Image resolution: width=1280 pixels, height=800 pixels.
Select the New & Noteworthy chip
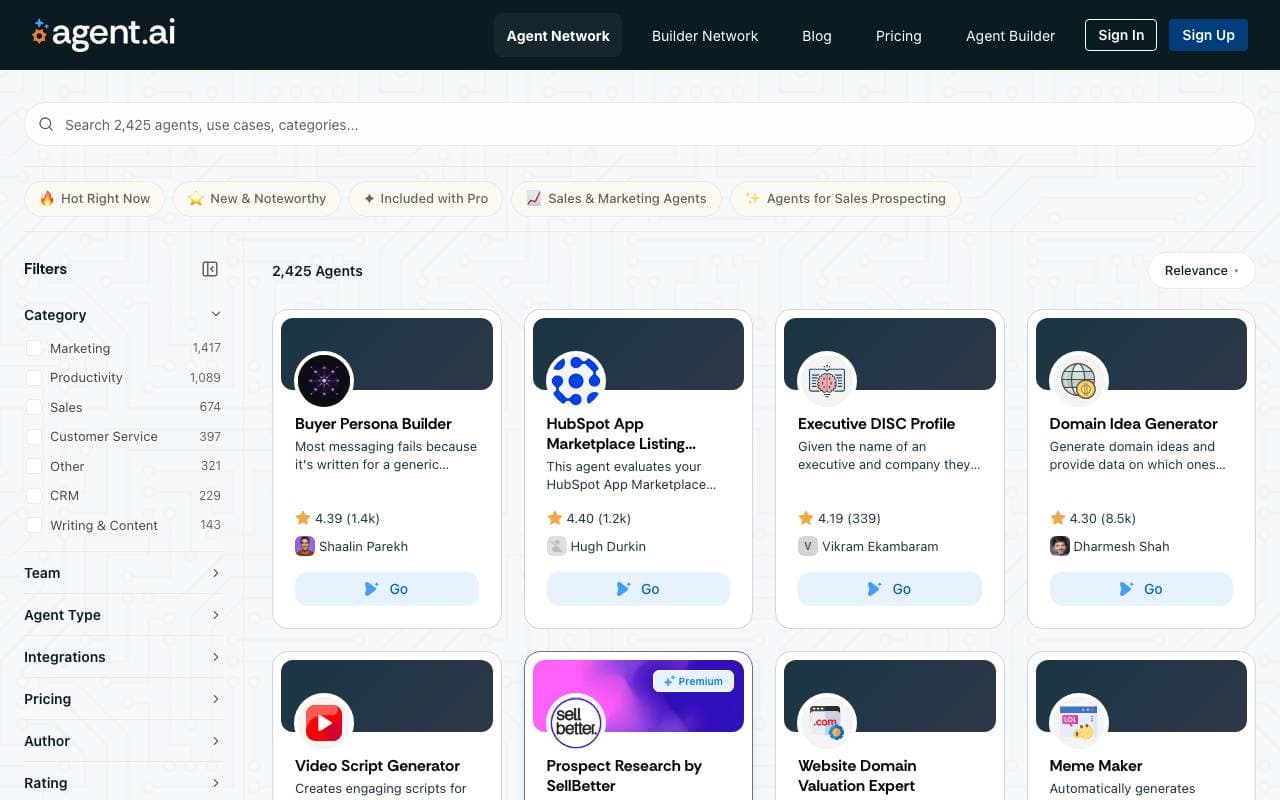(257, 198)
